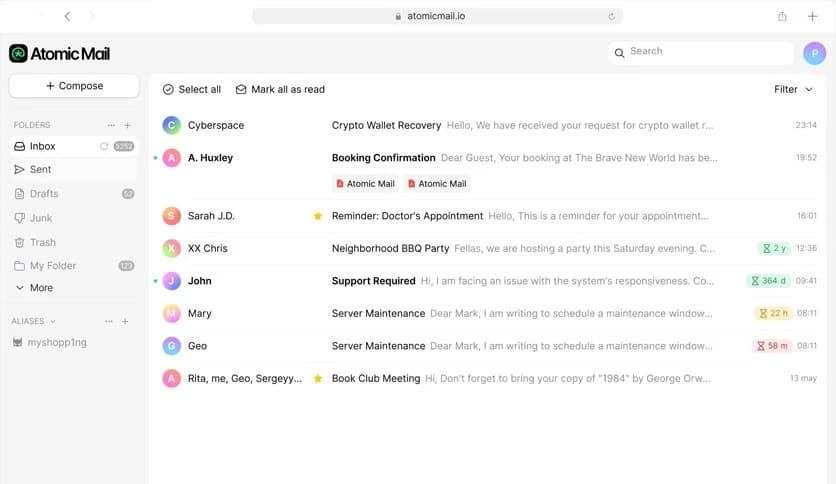The height and width of the screenshot is (484, 836).
Task: Add a new folder with plus icon
Action: [127, 125]
